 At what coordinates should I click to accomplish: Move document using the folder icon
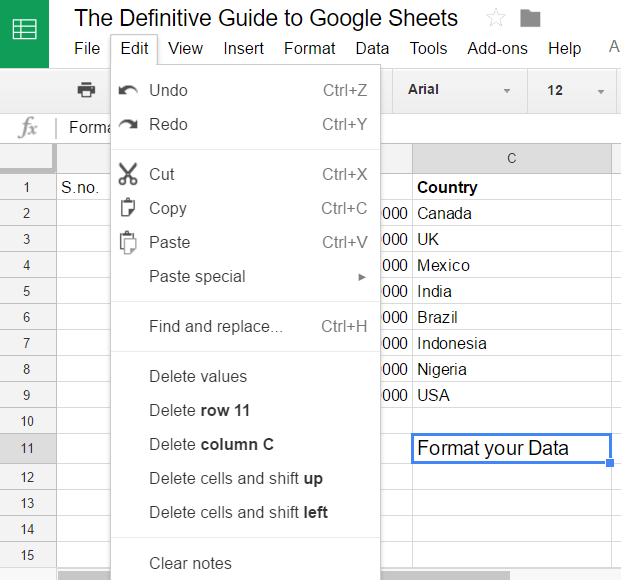click(530, 18)
